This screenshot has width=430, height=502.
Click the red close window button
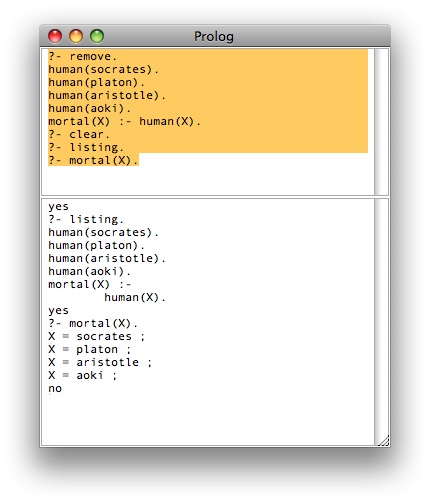[55, 36]
